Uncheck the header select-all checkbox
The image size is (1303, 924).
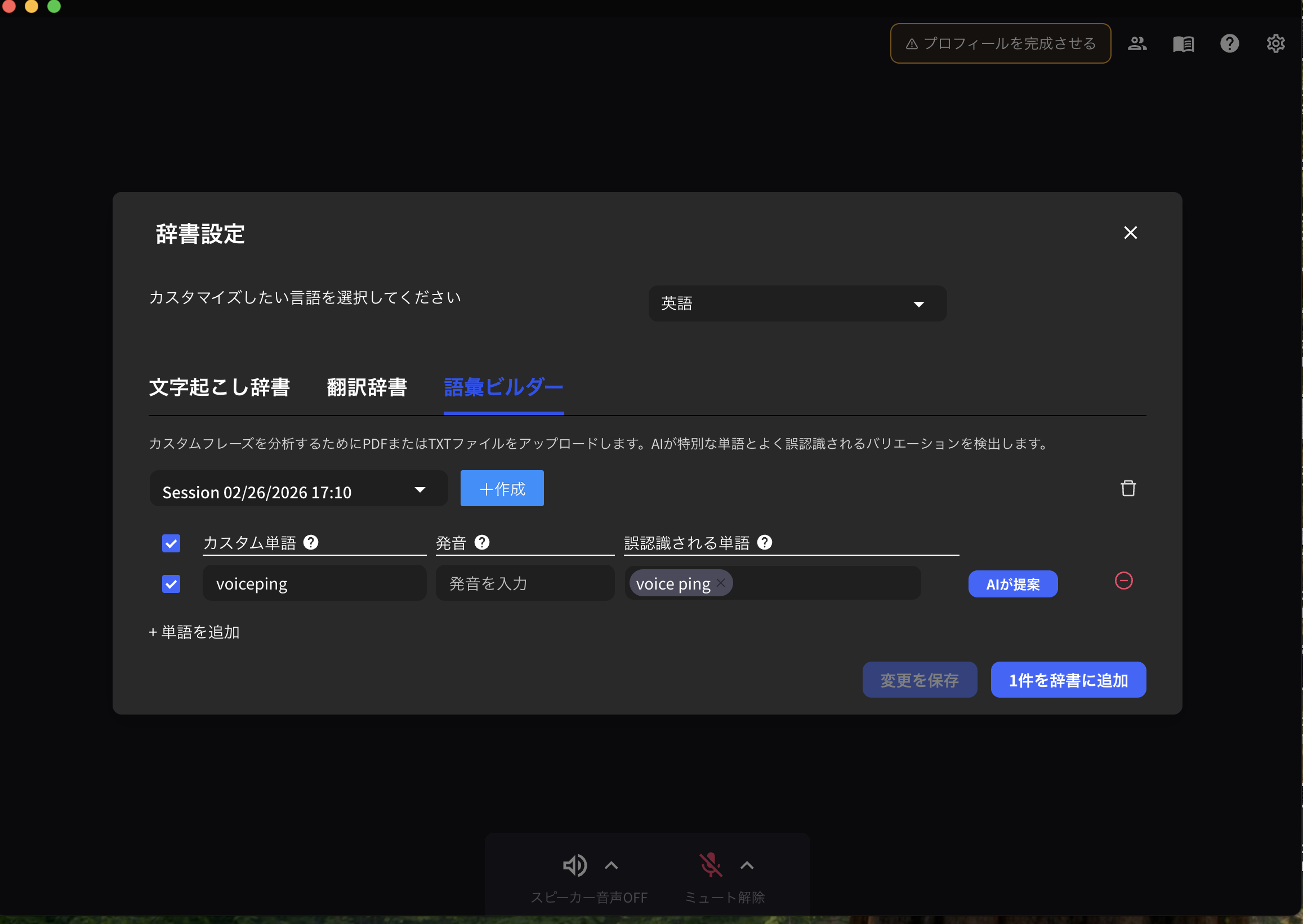point(171,543)
